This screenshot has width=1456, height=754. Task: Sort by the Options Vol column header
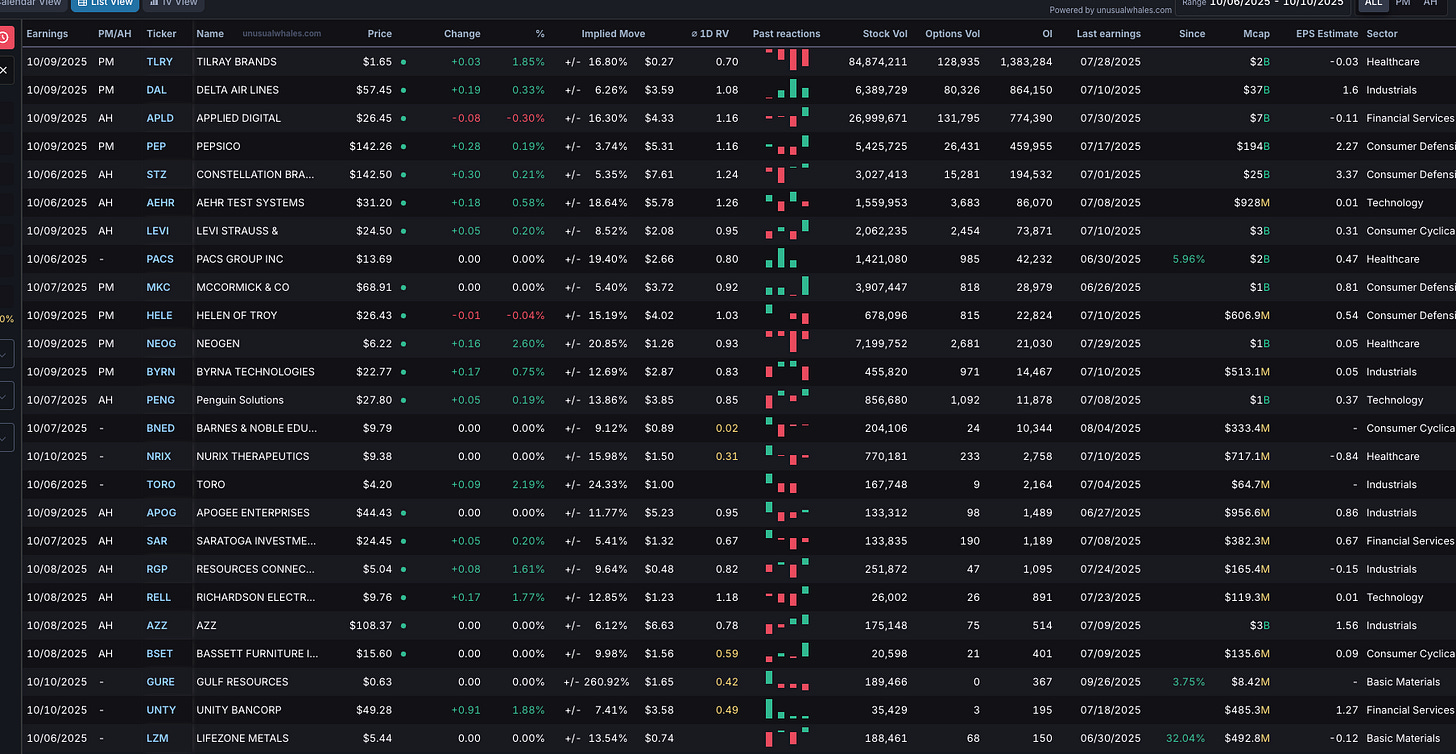(952, 34)
